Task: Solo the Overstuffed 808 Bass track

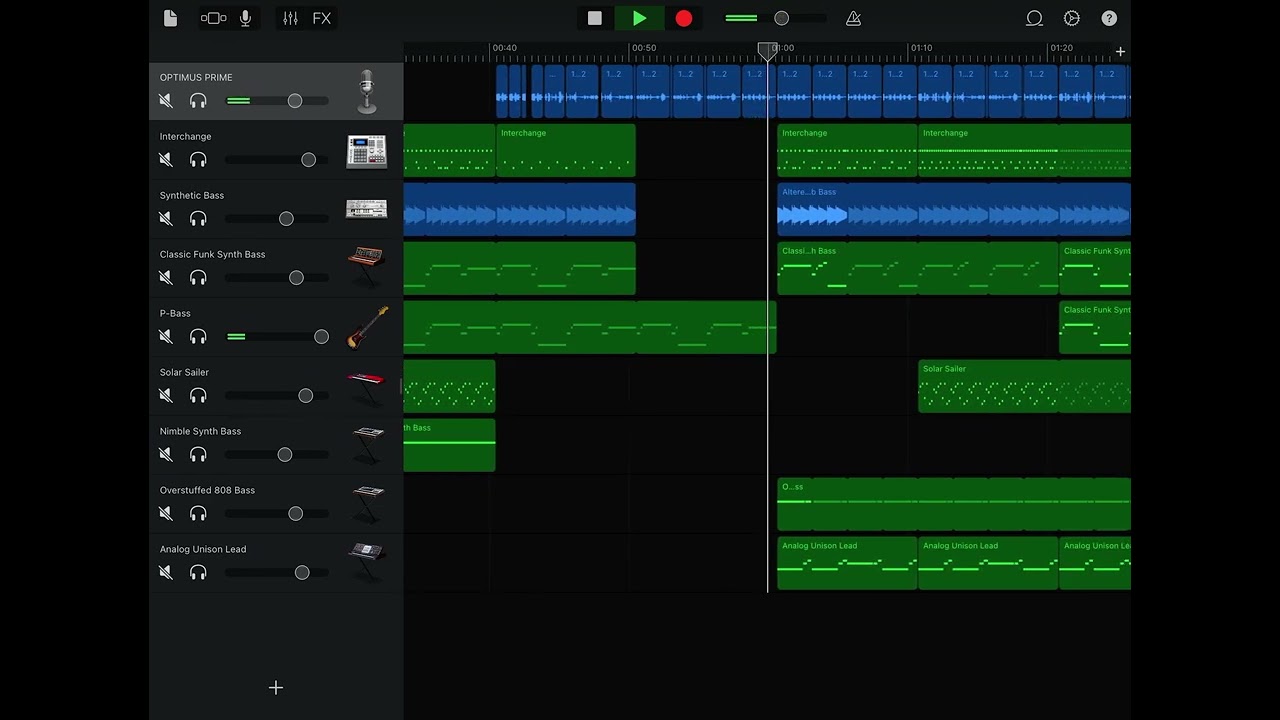Action: 198,514
